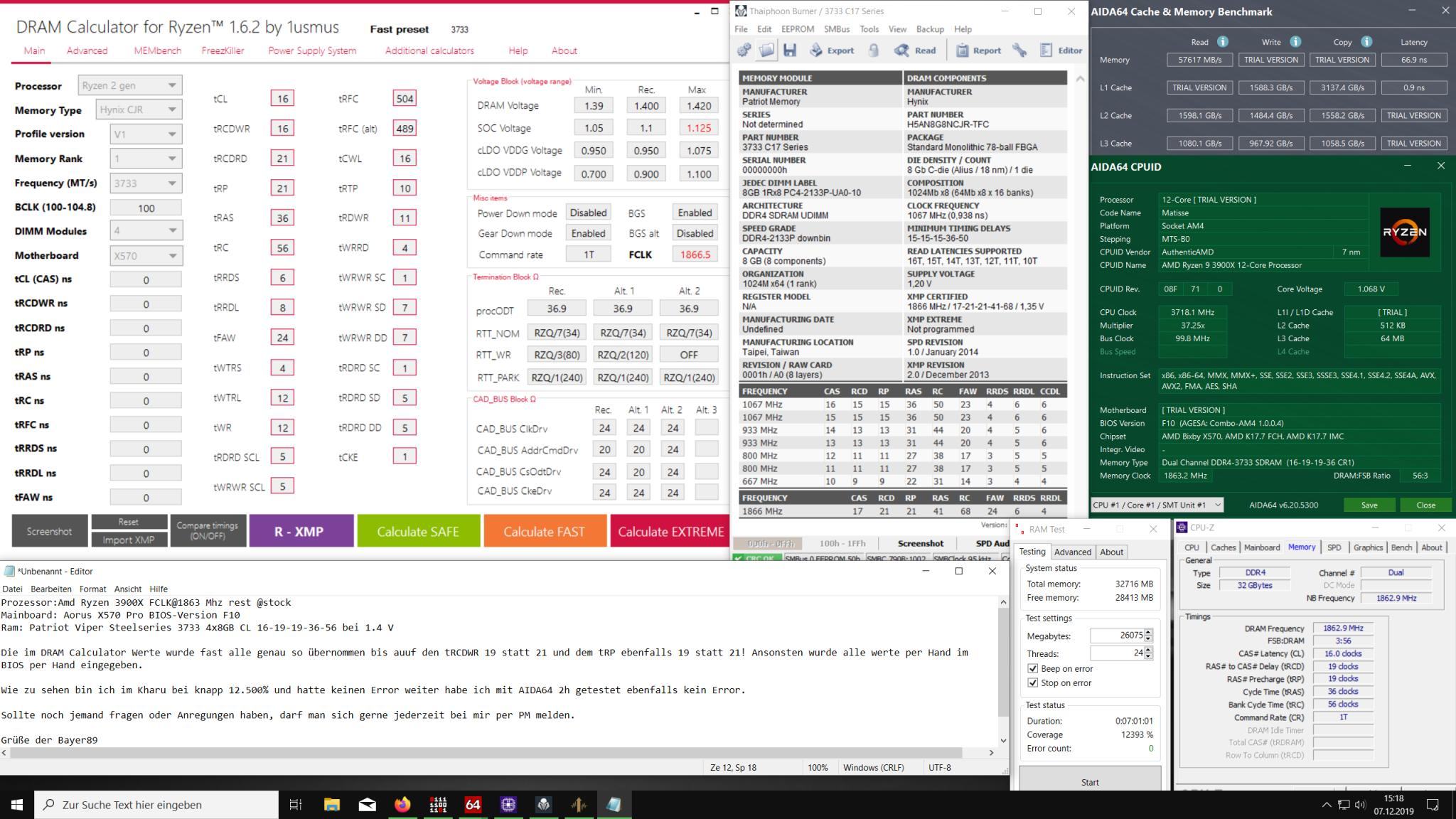Click the AIDA64 taskbar icon
1456x819 pixels.
point(473,805)
